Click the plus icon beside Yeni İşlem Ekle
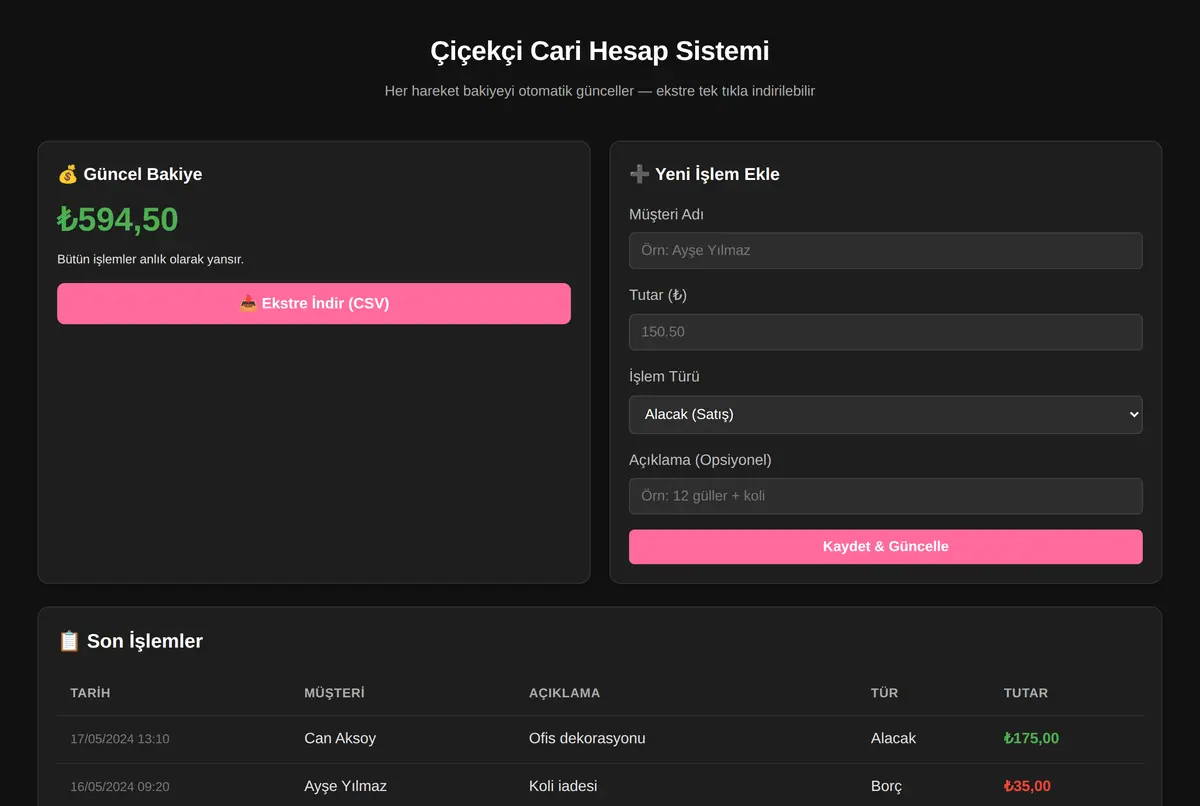Screen dimensions: 1200x806 (x=639, y=174)
